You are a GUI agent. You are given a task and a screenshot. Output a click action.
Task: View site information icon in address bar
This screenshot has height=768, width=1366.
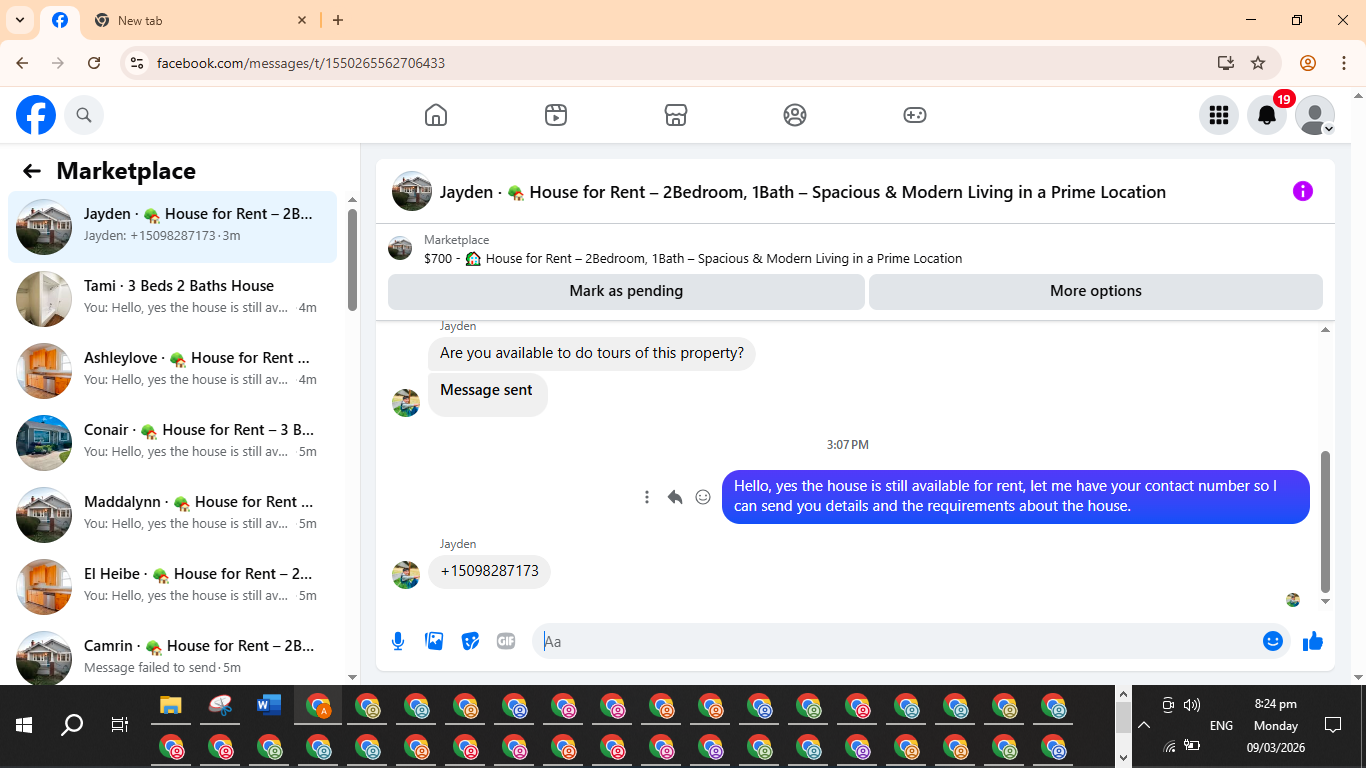click(x=137, y=63)
